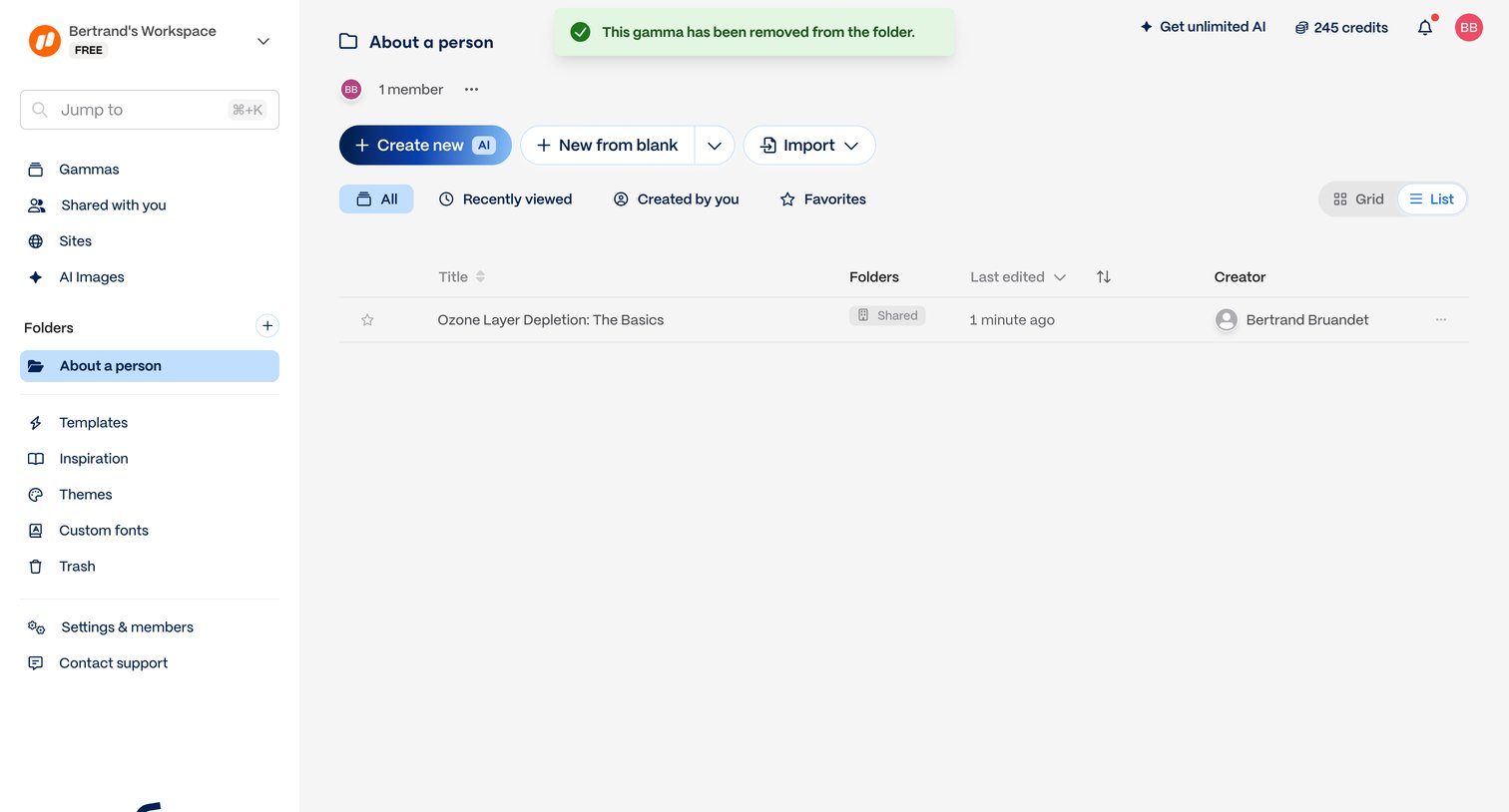Viewport: 1509px width, 812px height.
Task: Select the About a person folder
Action: pos(150,366)
